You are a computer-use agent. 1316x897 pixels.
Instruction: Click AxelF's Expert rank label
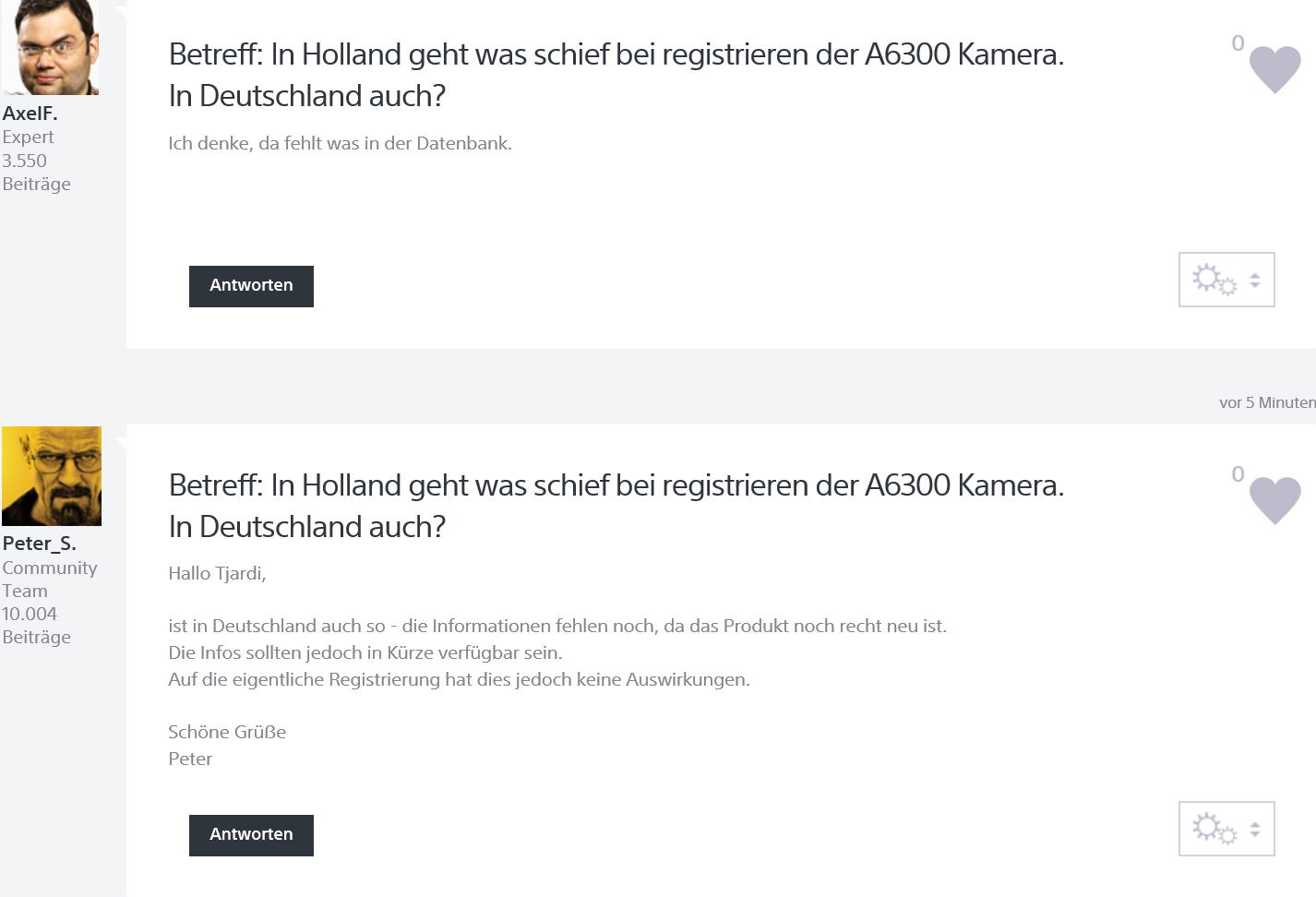coord(28,138)
